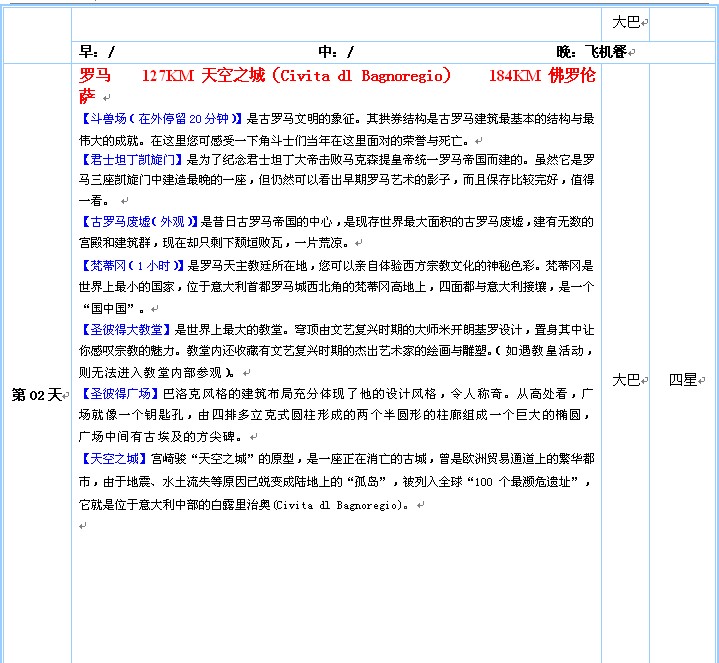The width and height of the screenshot is (719, 663).
Task: Click the 大巴 cell beside 四星
Action: 625,380
